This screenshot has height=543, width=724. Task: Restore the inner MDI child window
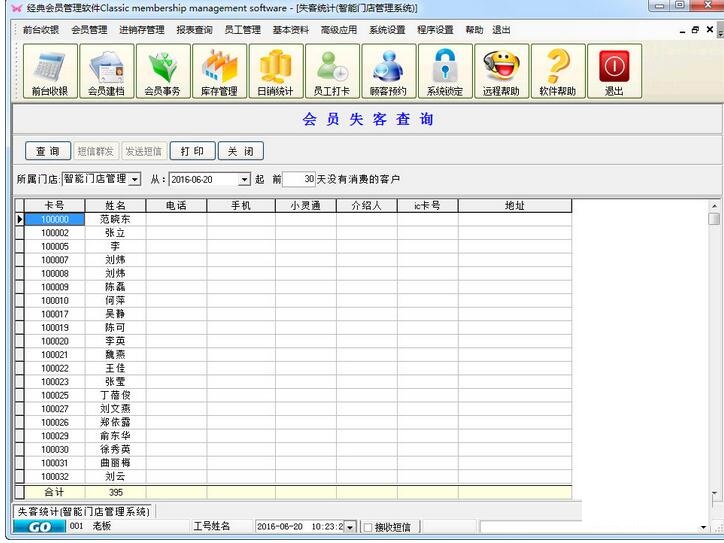coord(695,30)
